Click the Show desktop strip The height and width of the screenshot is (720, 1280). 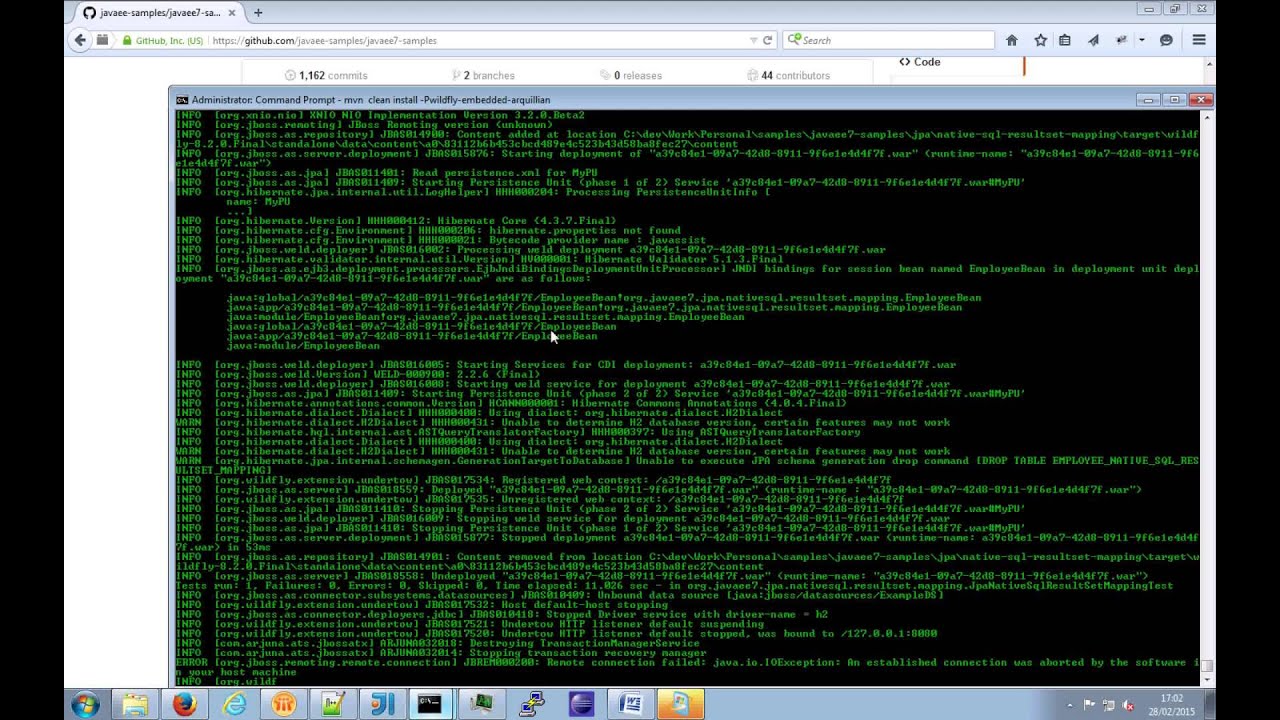[x=1209, y=704]
